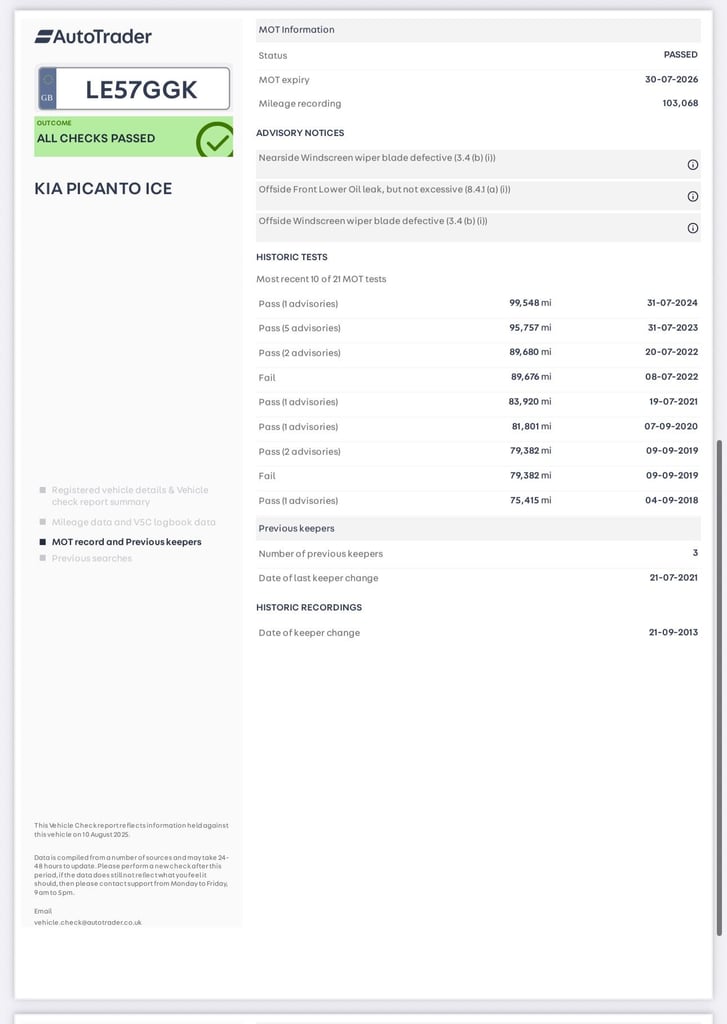Click the PASSED status value
Image resolution: width=727 pixels, height=1024 pixels.
681,55
